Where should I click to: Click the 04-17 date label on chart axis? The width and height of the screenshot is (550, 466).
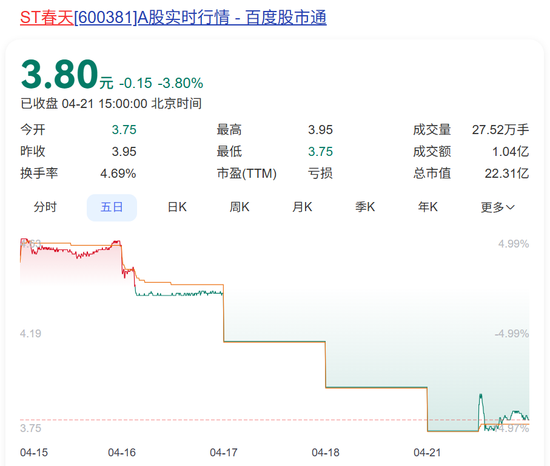pos(223,453)
